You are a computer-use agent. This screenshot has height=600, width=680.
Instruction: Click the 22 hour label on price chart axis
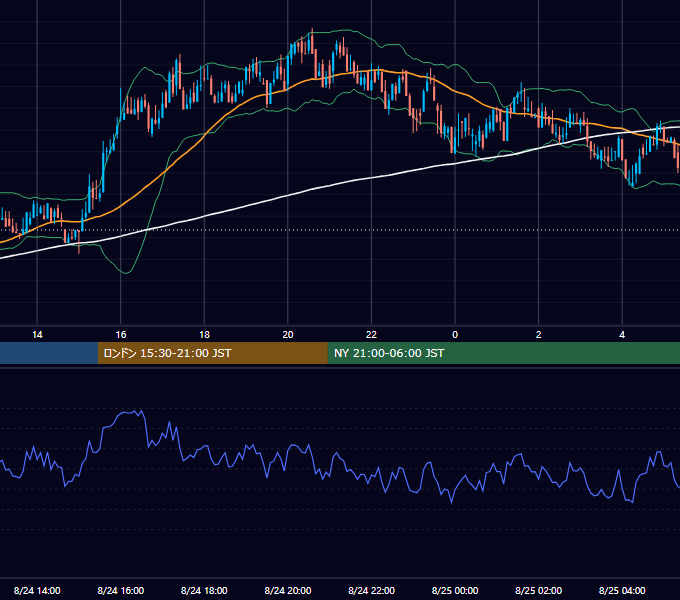[x=372, y=335]
